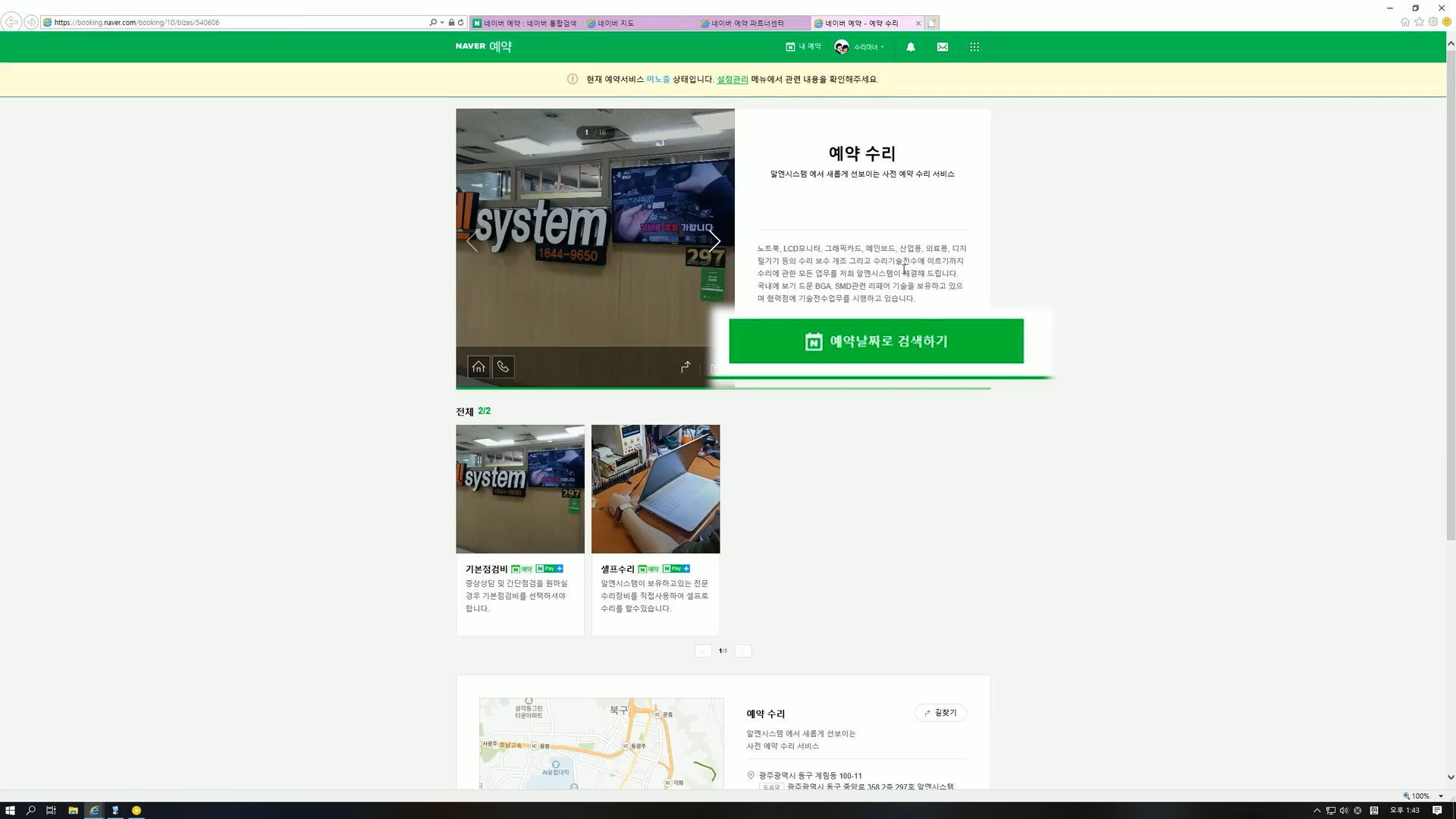Click the 길찾기 button

tap(940, 713)
